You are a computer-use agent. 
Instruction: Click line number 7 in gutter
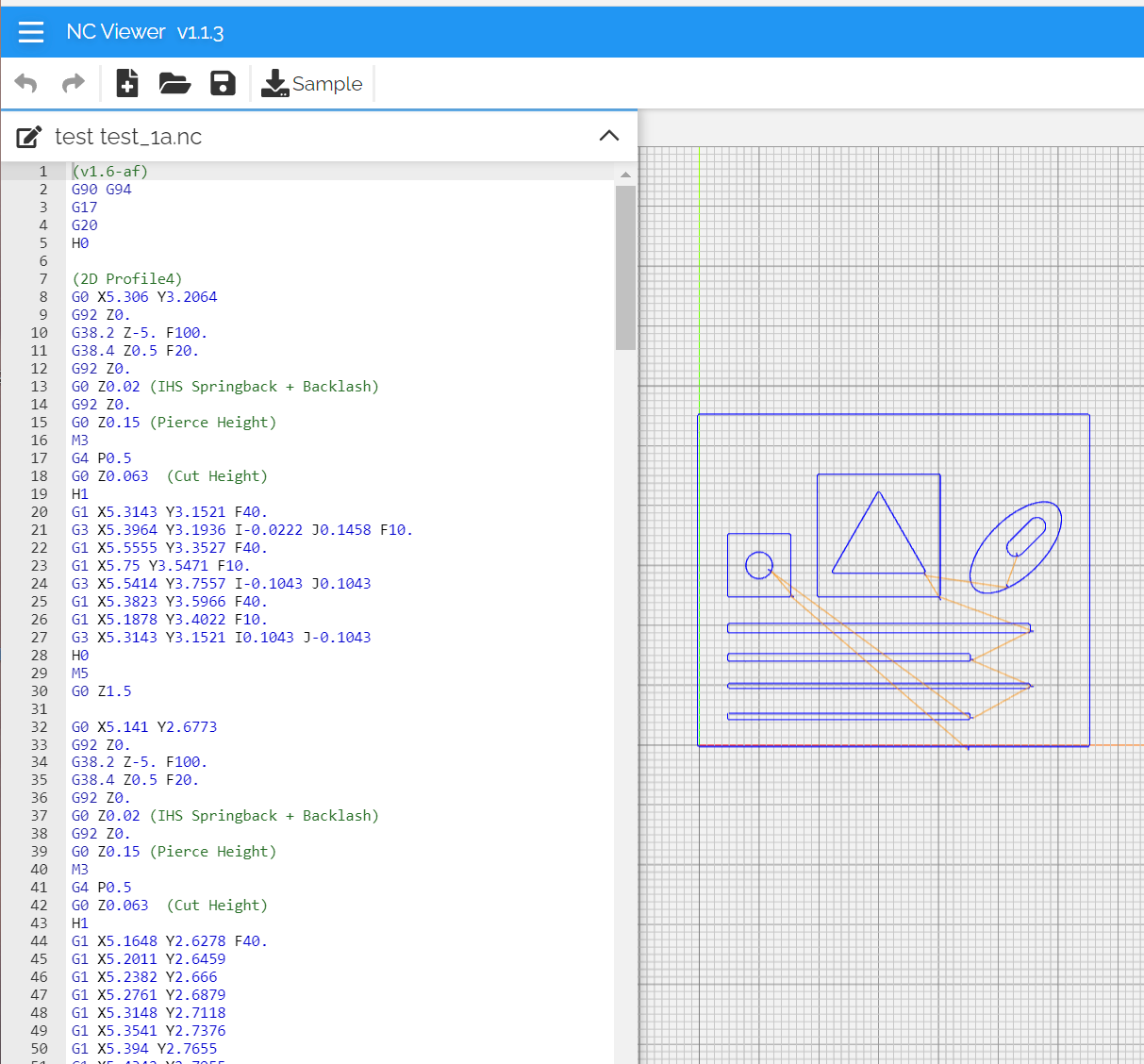tap(43, 279)
